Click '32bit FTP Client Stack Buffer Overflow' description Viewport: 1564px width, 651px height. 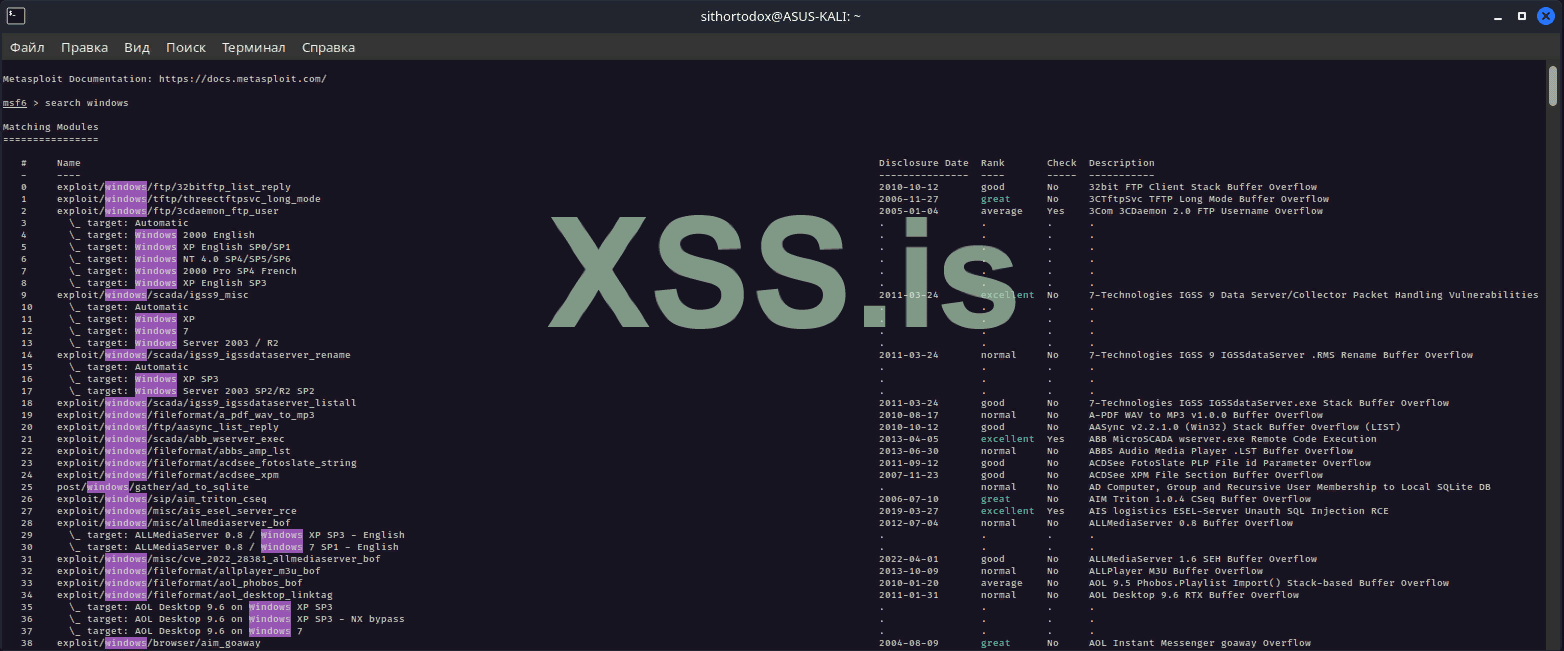(1203, 187)
